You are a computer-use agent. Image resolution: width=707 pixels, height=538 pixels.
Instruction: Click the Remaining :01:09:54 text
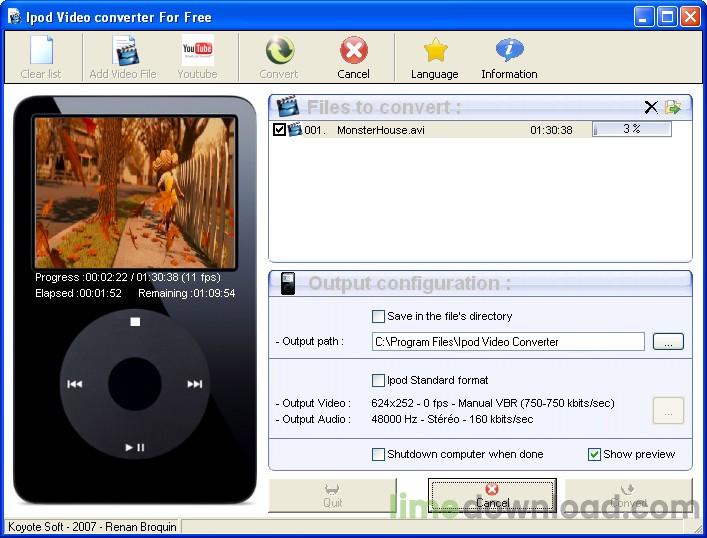tap(187, 293)
